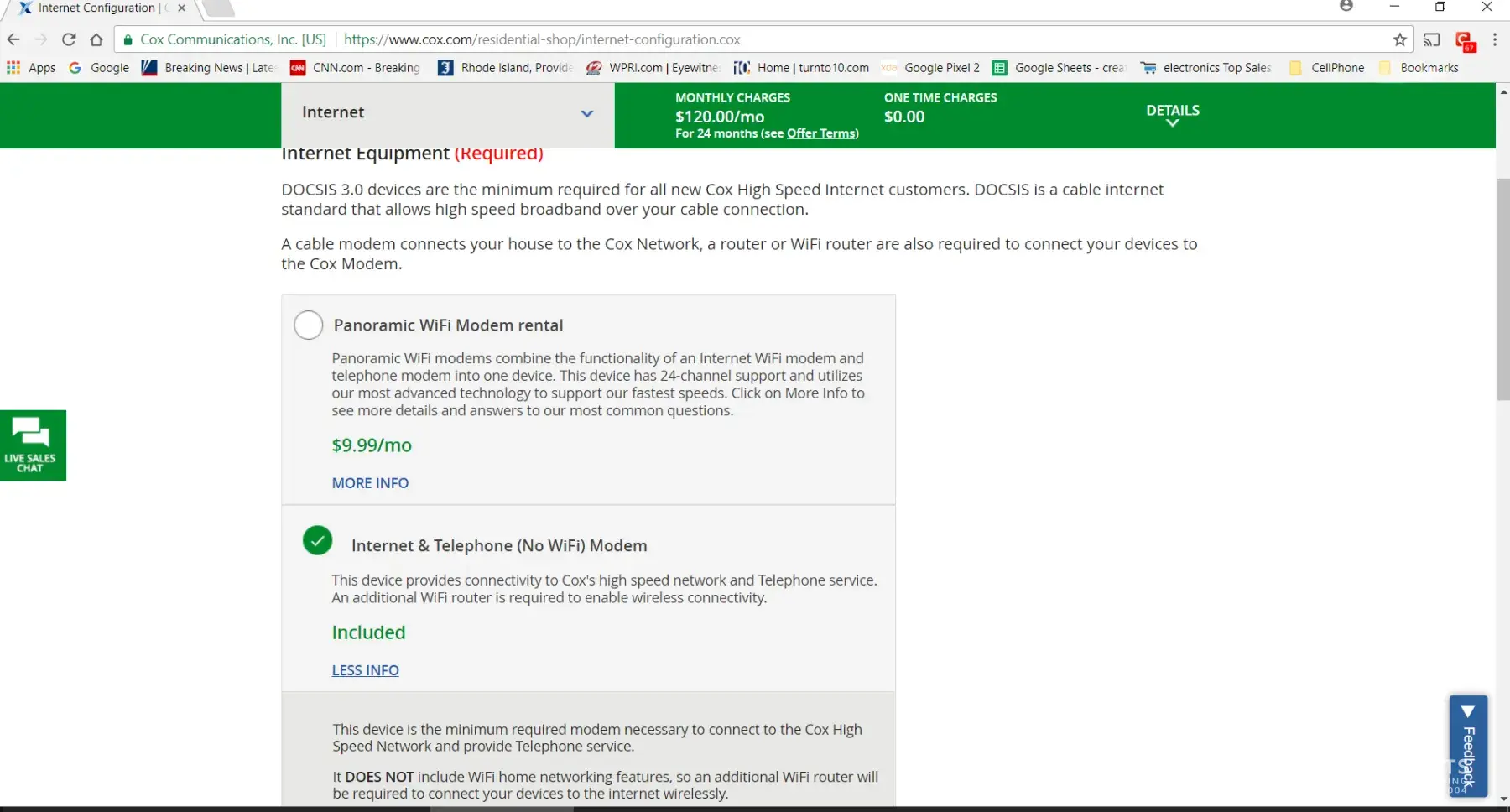The image size is (1510, 812).
Task: Open the Chrome three-dot menu
Action: 1495,39
